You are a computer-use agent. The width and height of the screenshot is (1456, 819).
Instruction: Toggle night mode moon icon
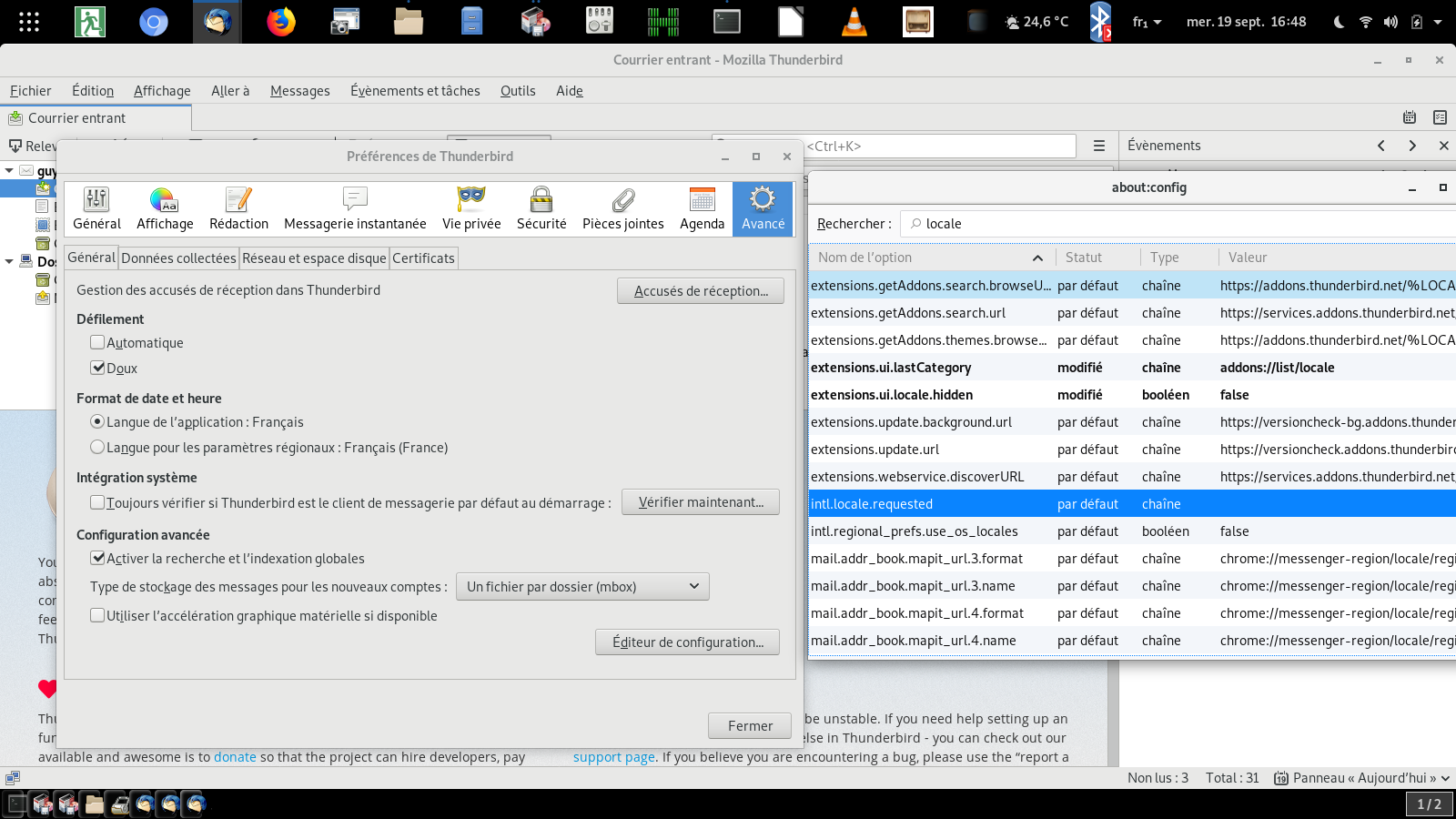[x=1339, y=22]
